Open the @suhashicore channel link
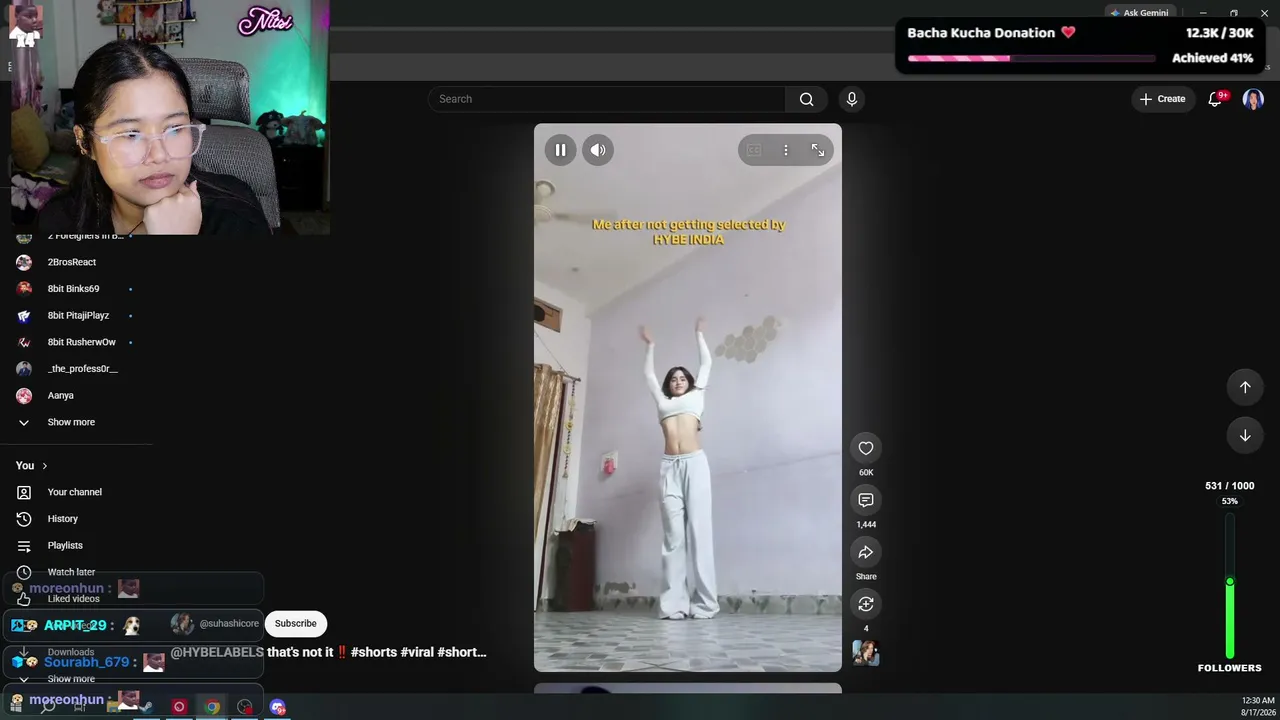The width and height of the screenshot is (1280, 720). point(229,623)
